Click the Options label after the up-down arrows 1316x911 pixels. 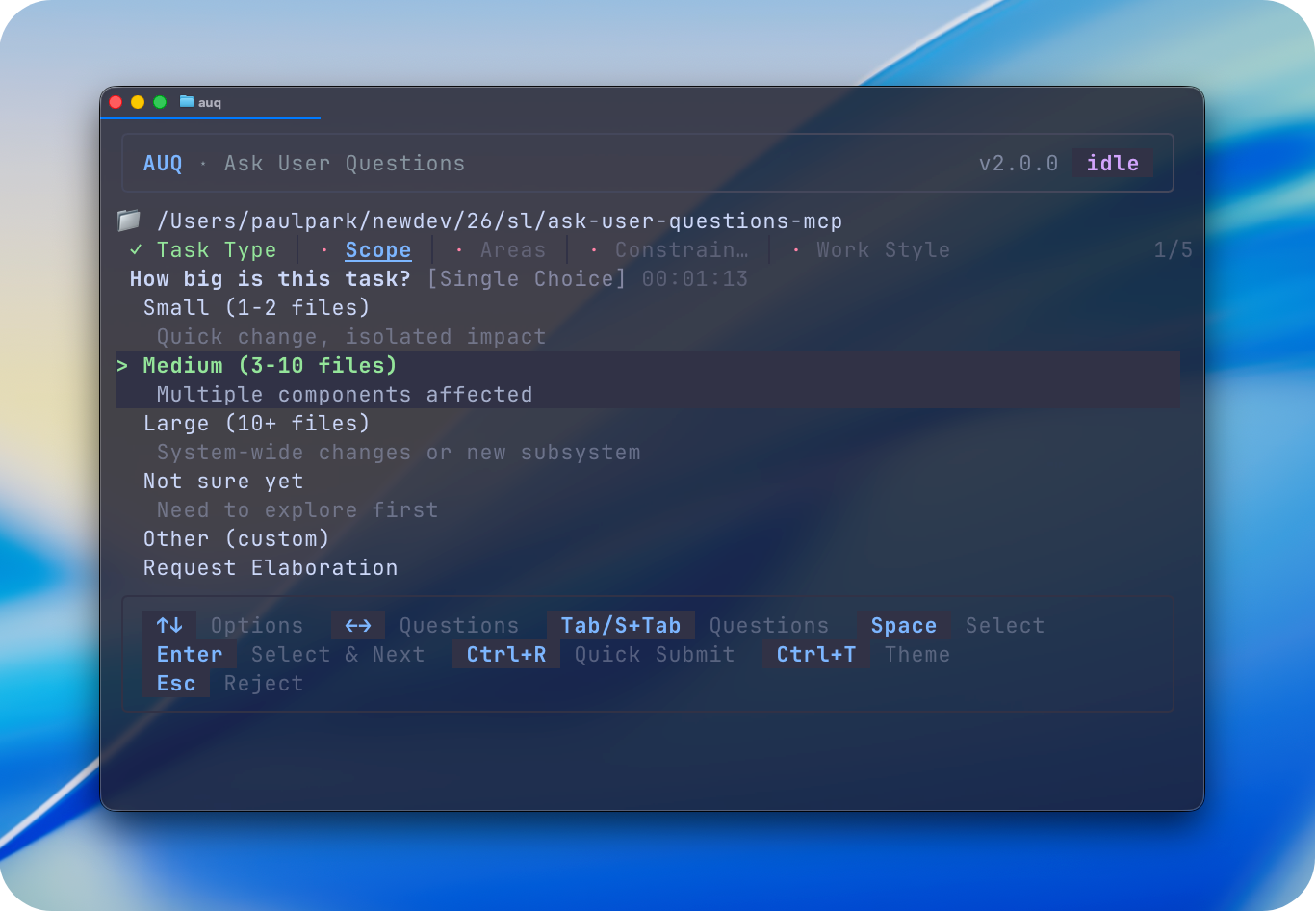tap(257, 626)
